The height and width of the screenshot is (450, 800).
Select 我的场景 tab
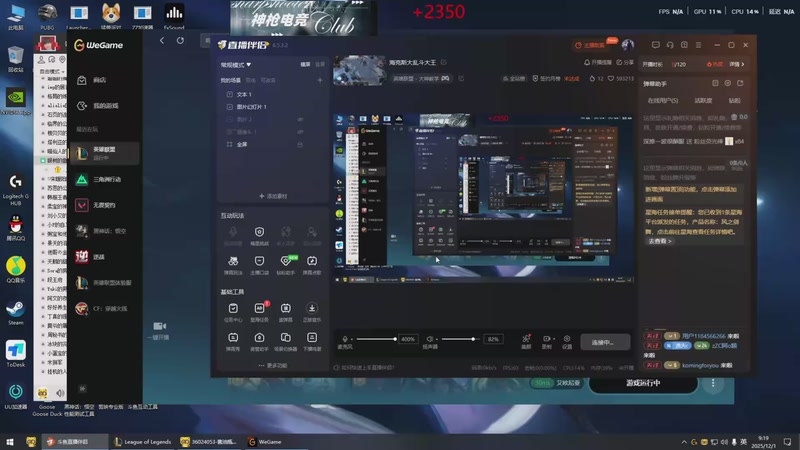(x=231, y=80)
